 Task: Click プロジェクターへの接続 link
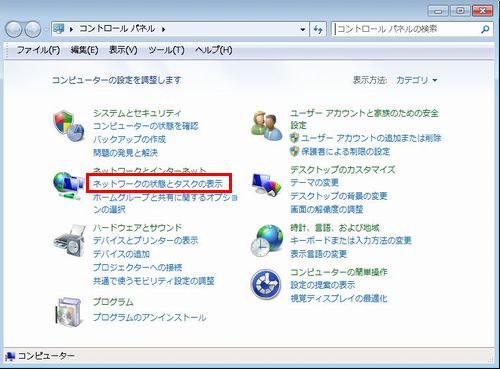coord(137,267)
